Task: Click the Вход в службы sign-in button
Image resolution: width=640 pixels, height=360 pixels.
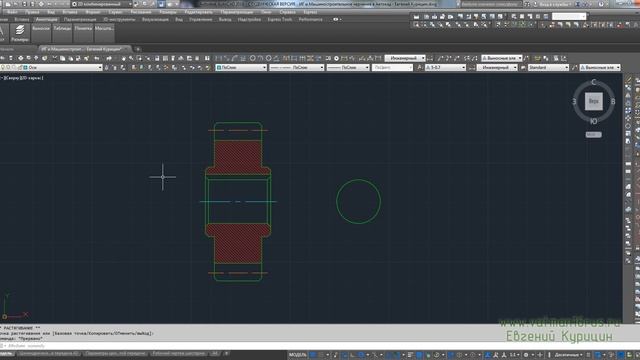Action: 556,4
